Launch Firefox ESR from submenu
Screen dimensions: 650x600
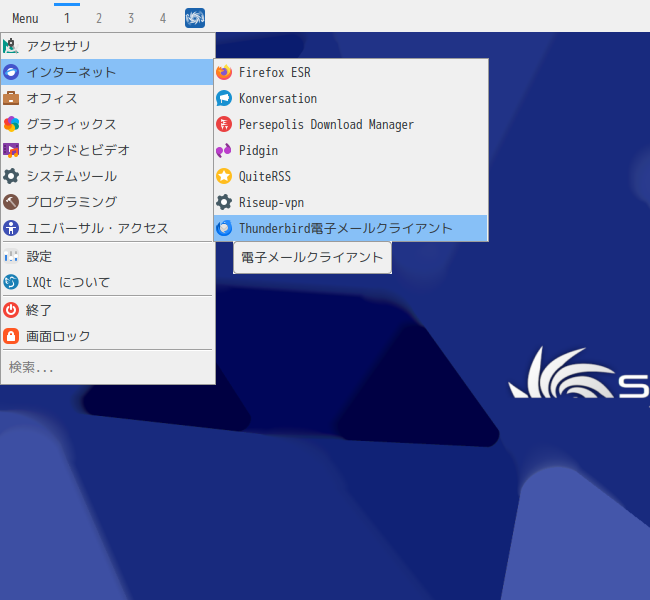pyautogui.click(x=351, y=72)
